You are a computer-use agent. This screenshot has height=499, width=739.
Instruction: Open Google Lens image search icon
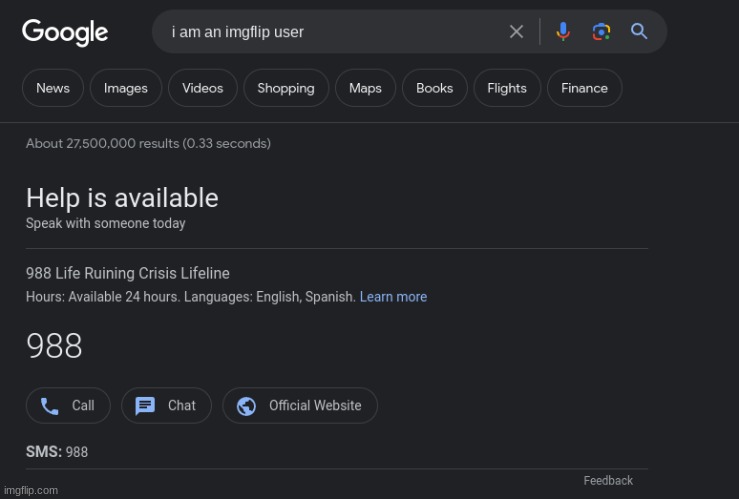tap(601, 32)
